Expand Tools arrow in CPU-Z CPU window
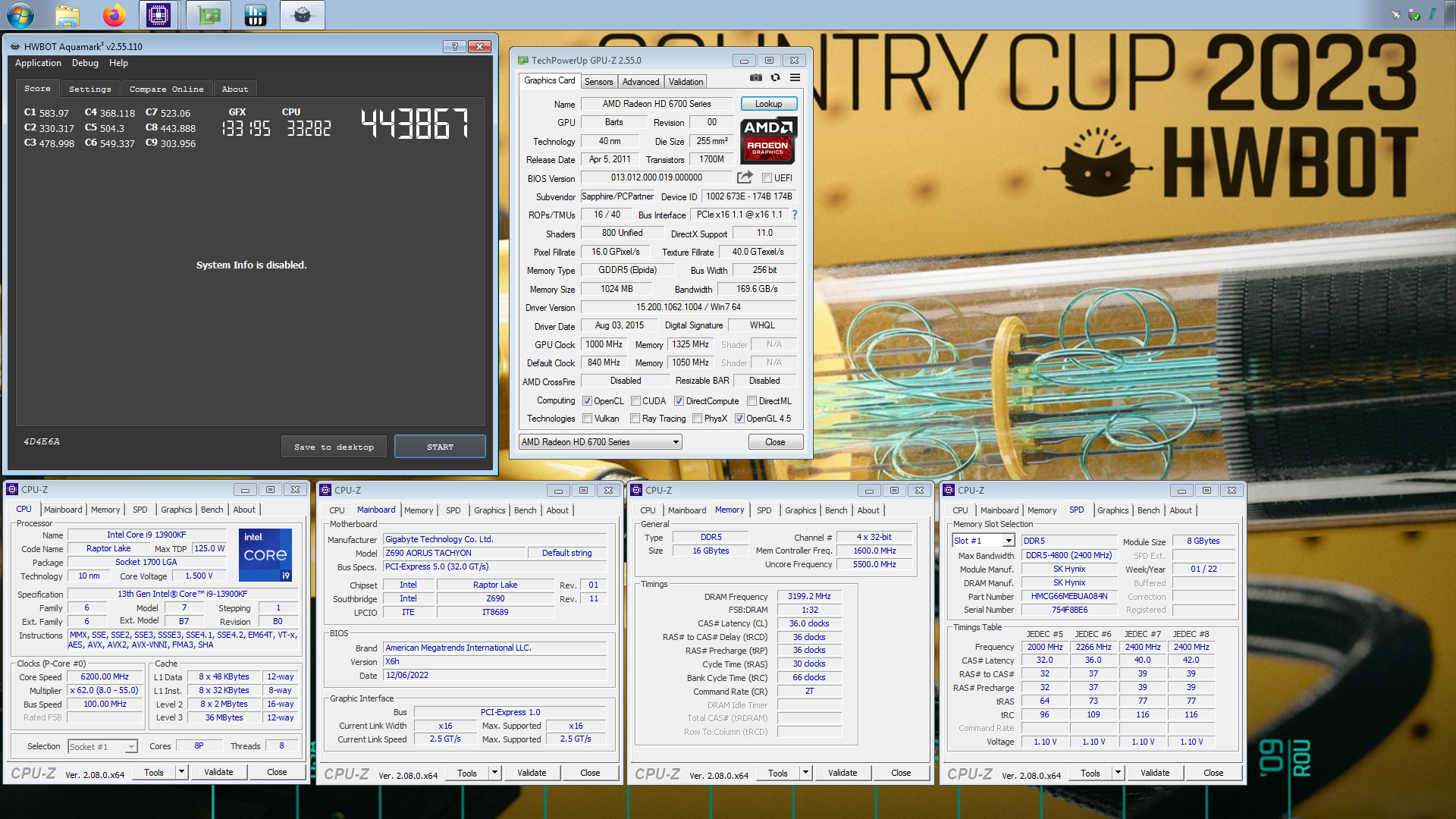The height and width of the screenshot is (819, 1456). (181, 772)
